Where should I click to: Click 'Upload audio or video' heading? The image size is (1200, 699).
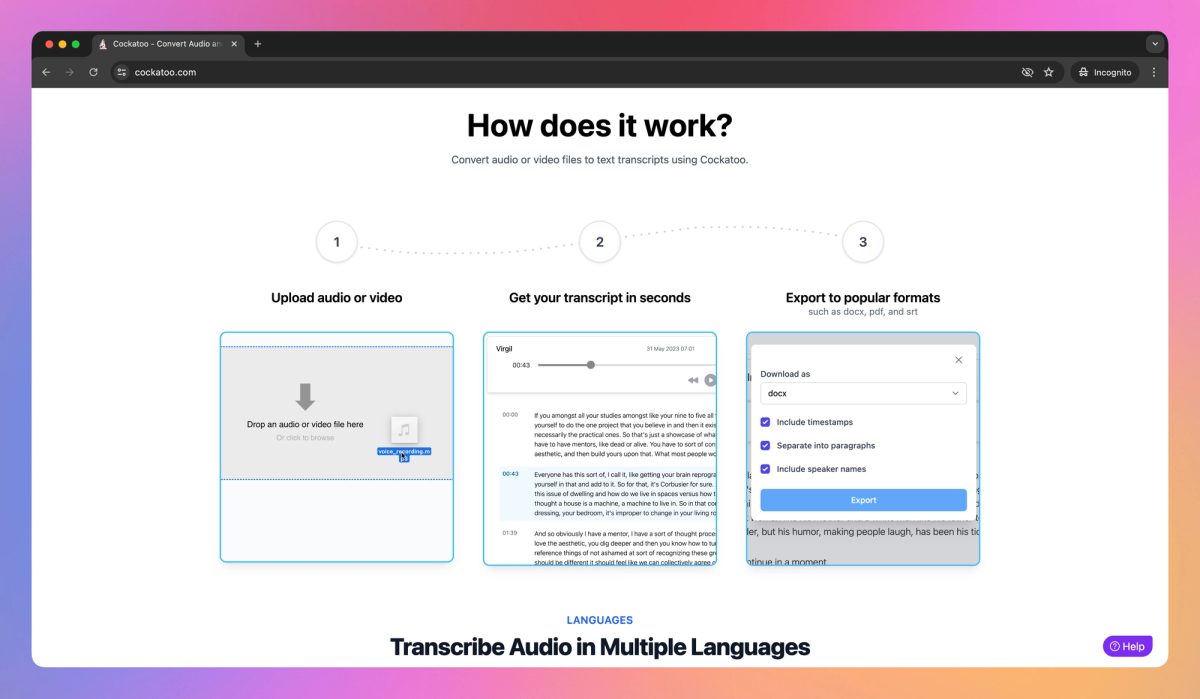pyautogui.click(x=337, y=298)
